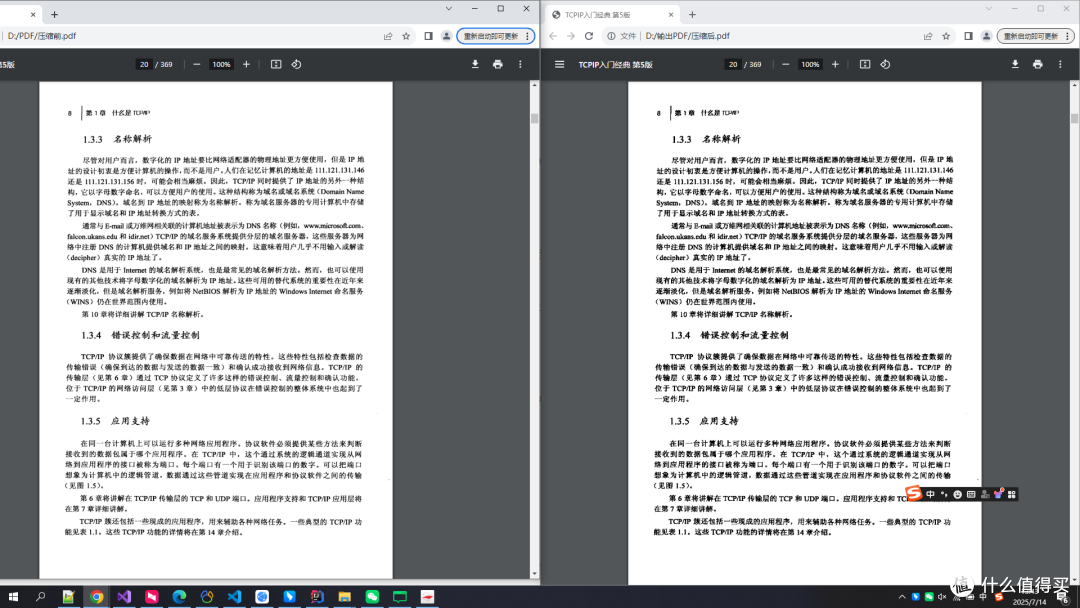Click the 压缩前.pdf address bar in left window
Screen dimensions: 1080x608
coord(42,36)
